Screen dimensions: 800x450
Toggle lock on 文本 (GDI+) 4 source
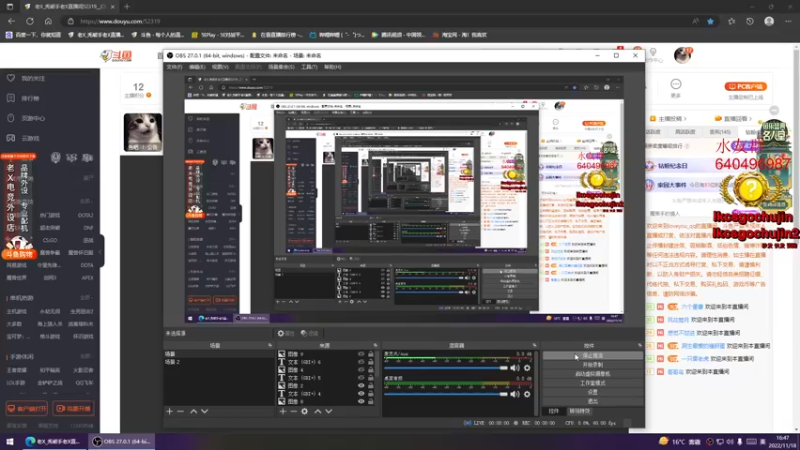pyautogui.click(x=371, y=393)
